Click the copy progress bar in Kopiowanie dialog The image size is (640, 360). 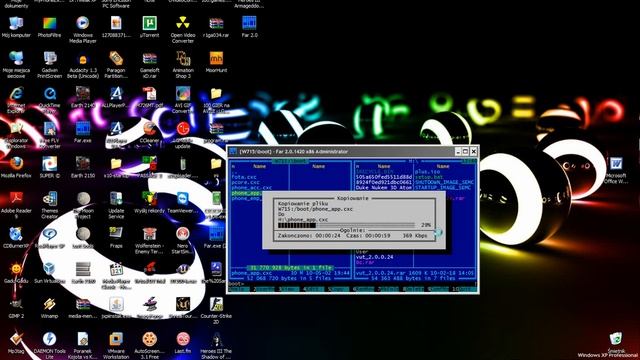[x=346, y=225]
